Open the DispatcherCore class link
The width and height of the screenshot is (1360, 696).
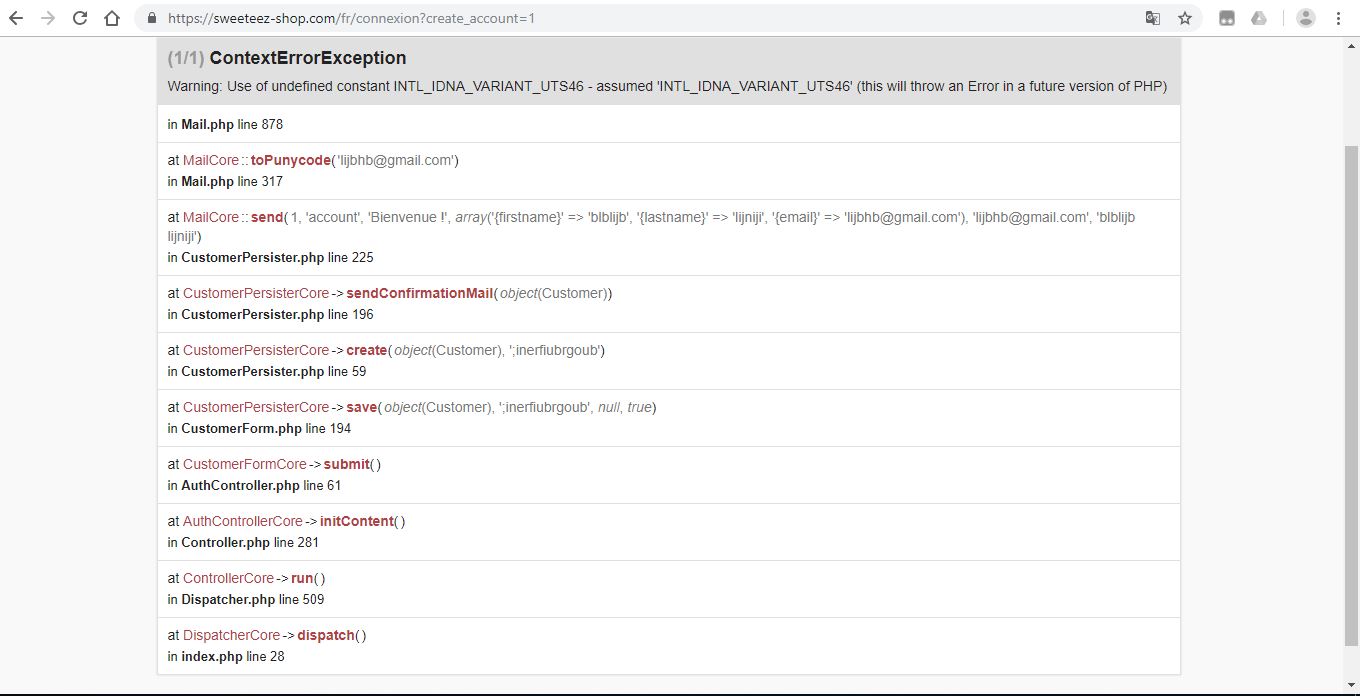click(x=232, y=635)
